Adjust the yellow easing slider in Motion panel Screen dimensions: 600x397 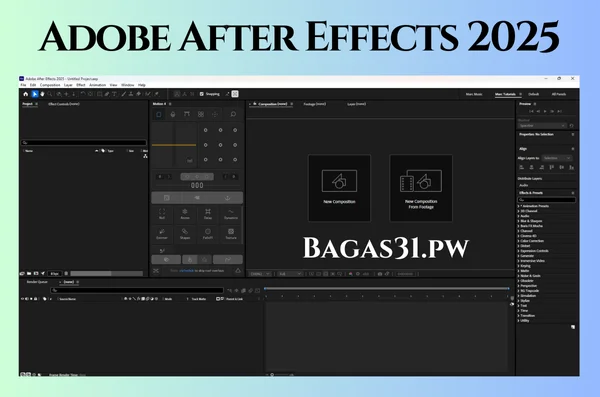point(174,145)
